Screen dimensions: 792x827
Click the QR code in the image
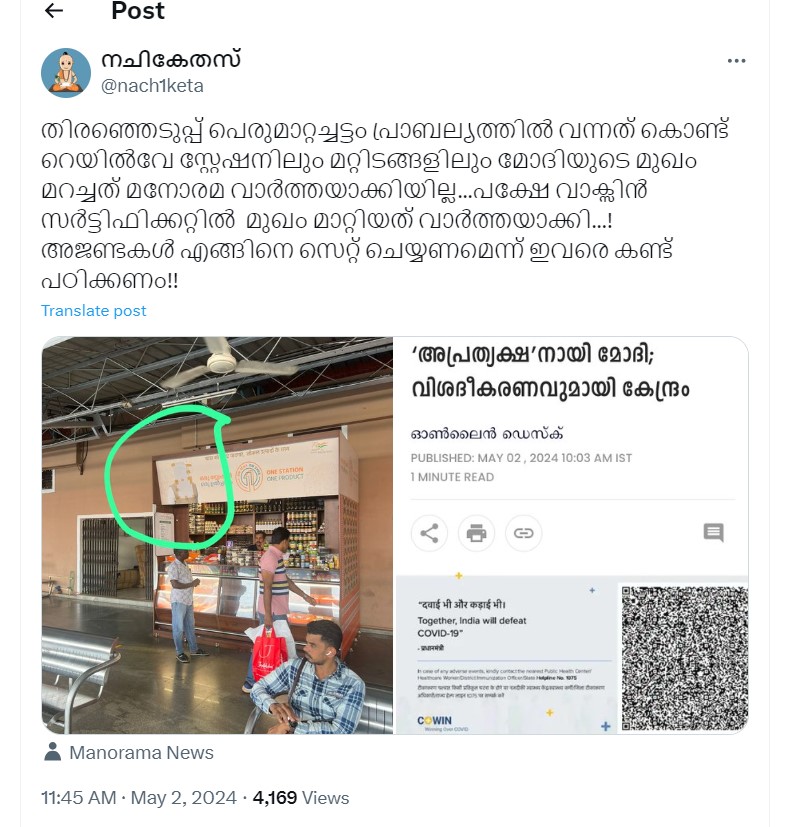click(x=684, y=658)
